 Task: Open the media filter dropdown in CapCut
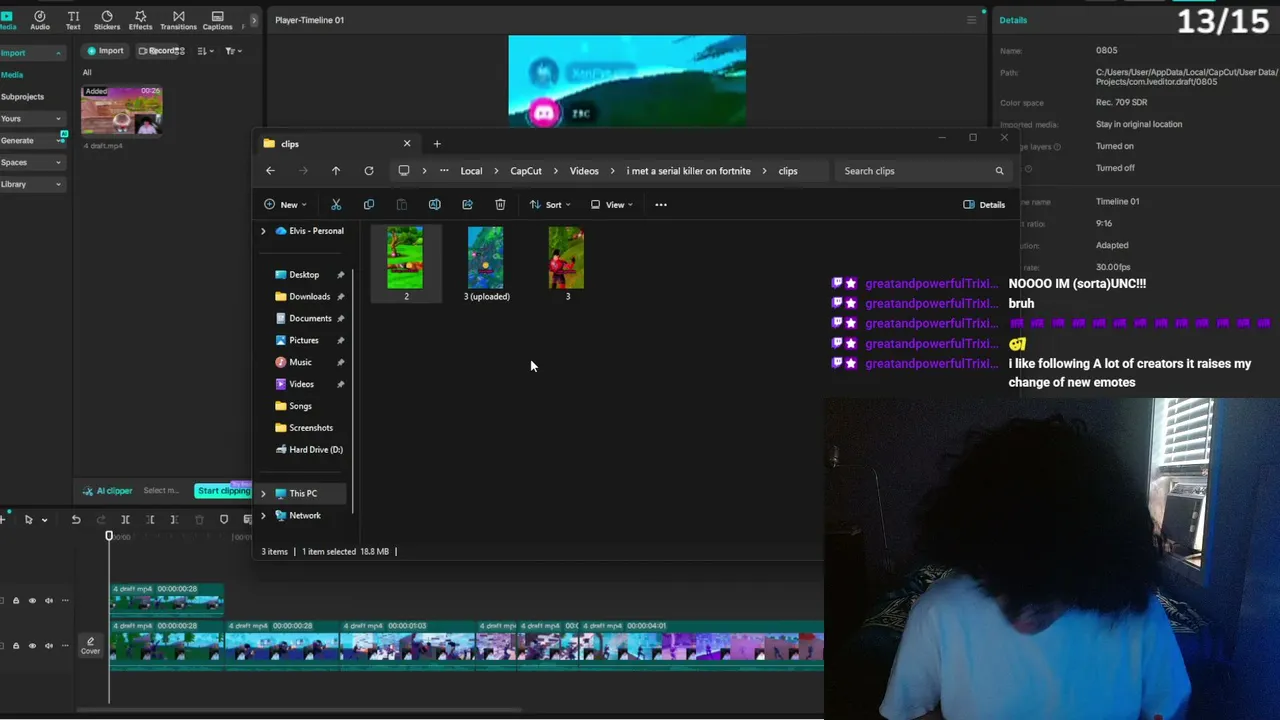click(233, 51)
